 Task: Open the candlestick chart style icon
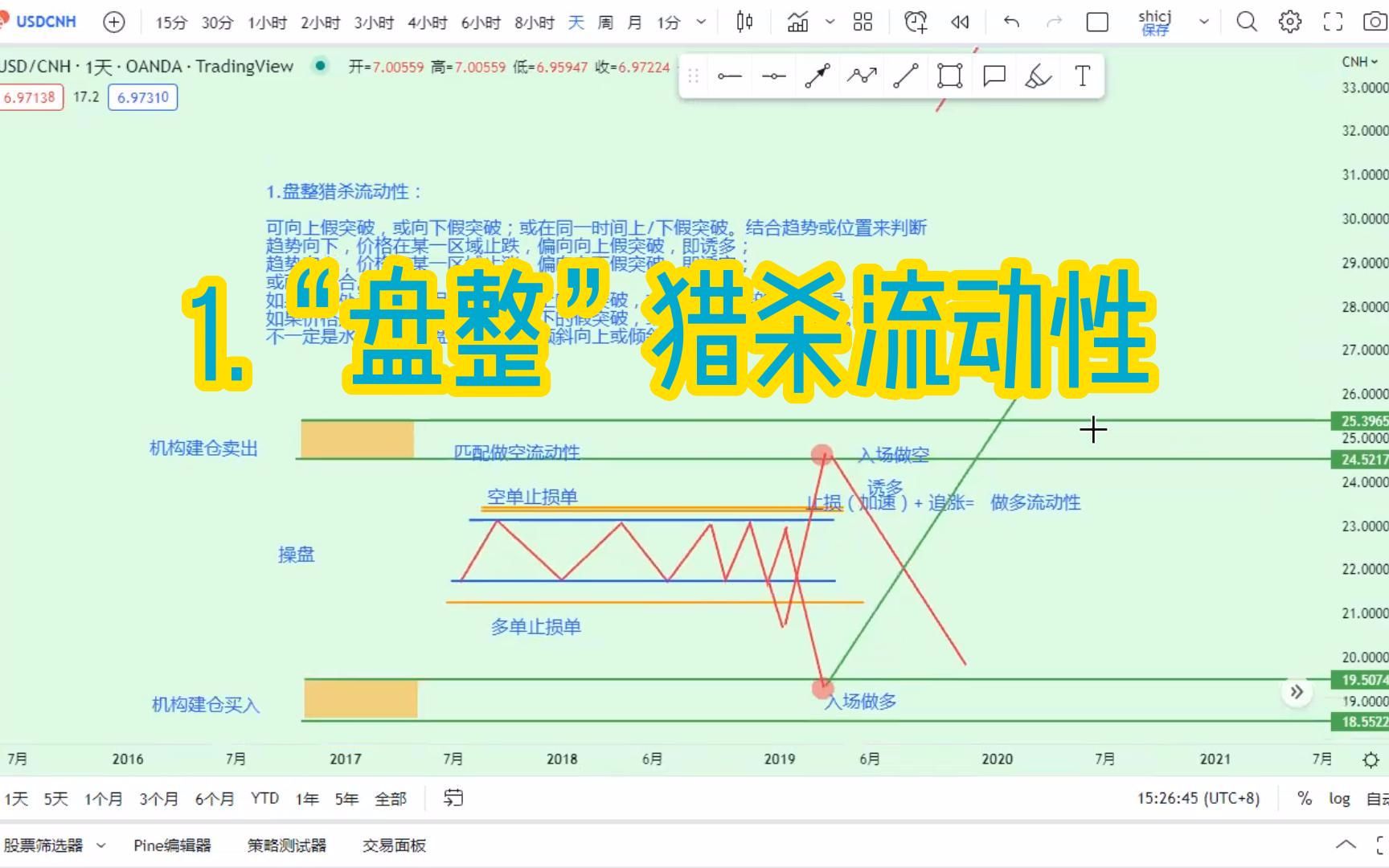(x=744, y=23)
